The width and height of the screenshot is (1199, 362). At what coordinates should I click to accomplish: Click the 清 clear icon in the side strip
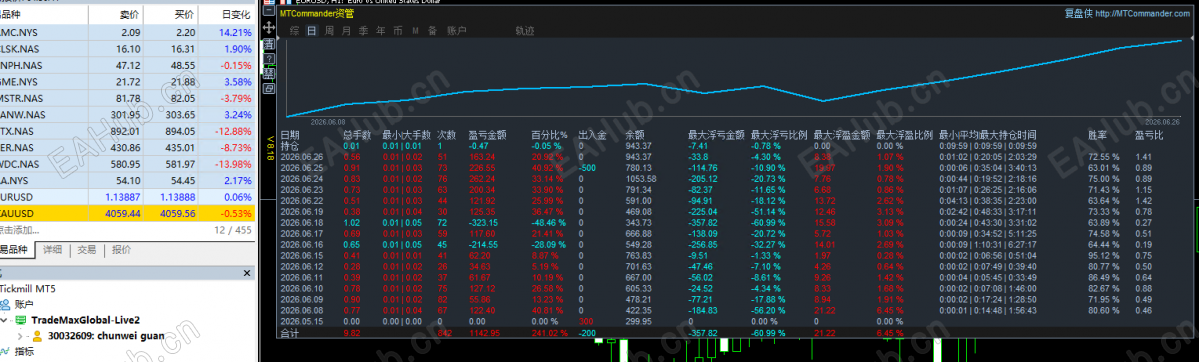click(x=268, y=44)
